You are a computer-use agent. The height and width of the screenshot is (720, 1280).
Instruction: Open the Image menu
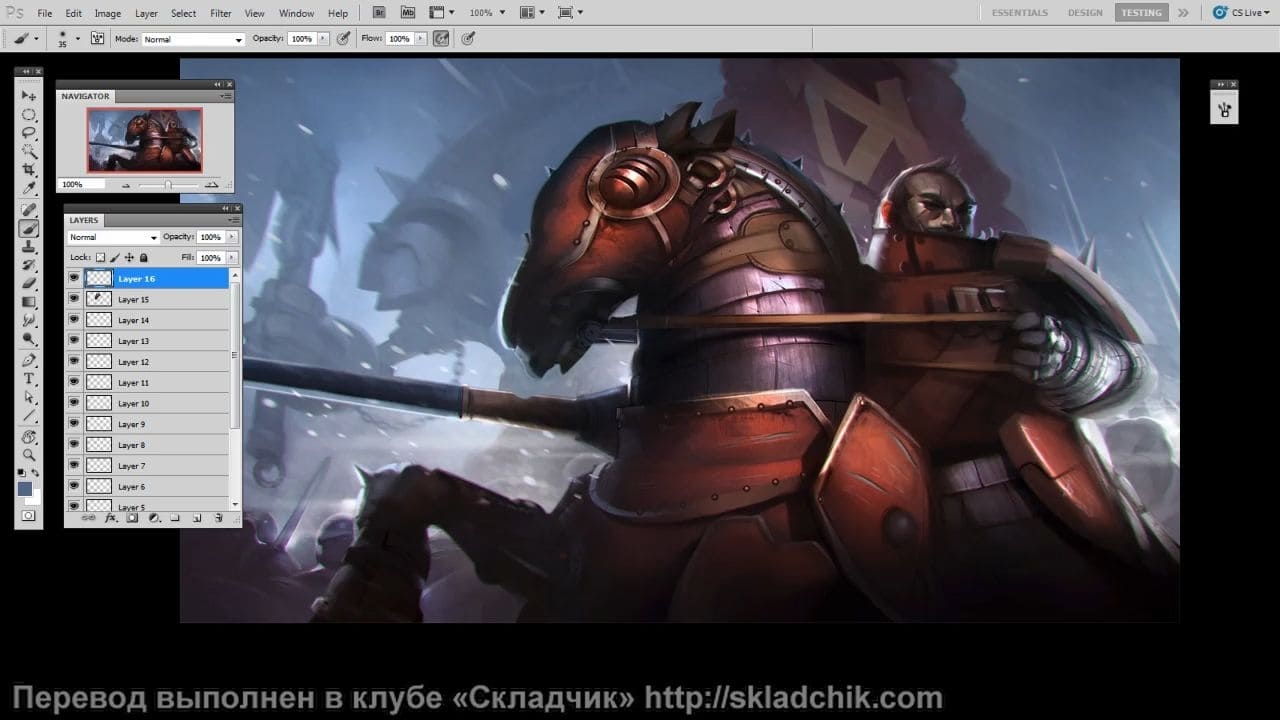pyautogui.click(x=108, y=13)
